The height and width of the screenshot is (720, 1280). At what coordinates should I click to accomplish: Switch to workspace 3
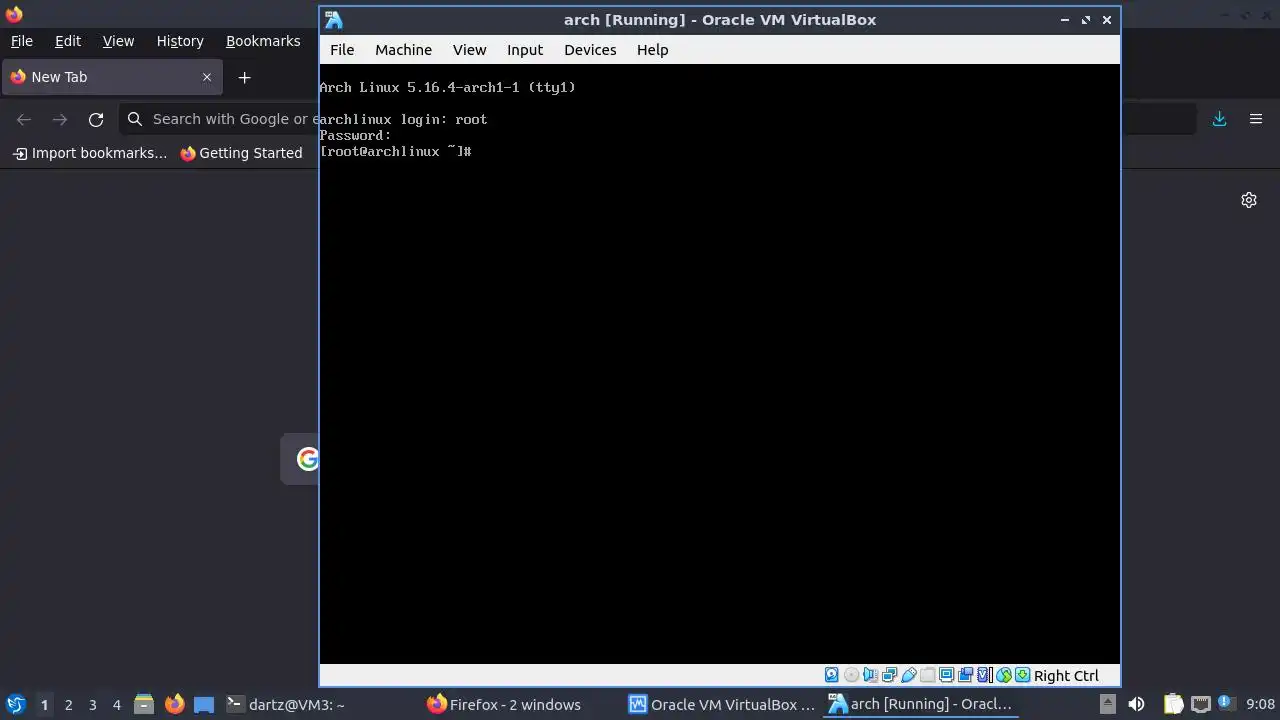pyautogui.click(x=92, y=705)
